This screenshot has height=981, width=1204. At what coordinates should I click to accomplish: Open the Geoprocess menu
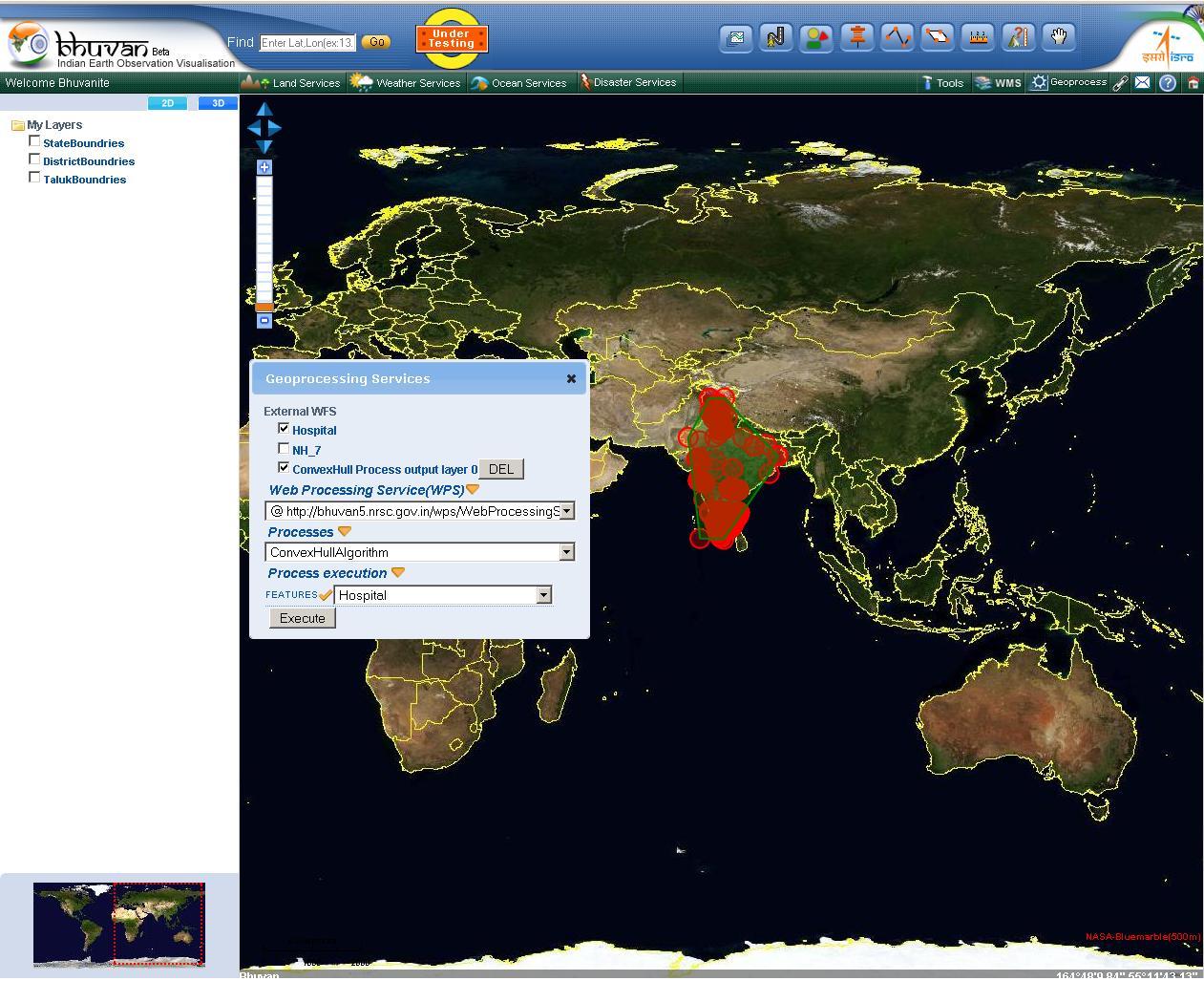[x=1069, y=83]
